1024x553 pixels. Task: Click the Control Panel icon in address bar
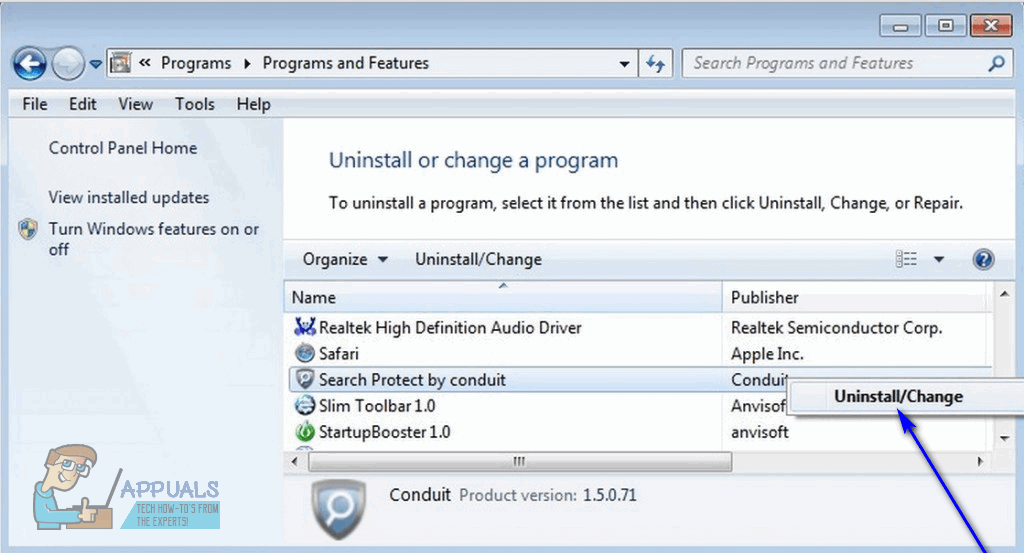coord(120,63)
